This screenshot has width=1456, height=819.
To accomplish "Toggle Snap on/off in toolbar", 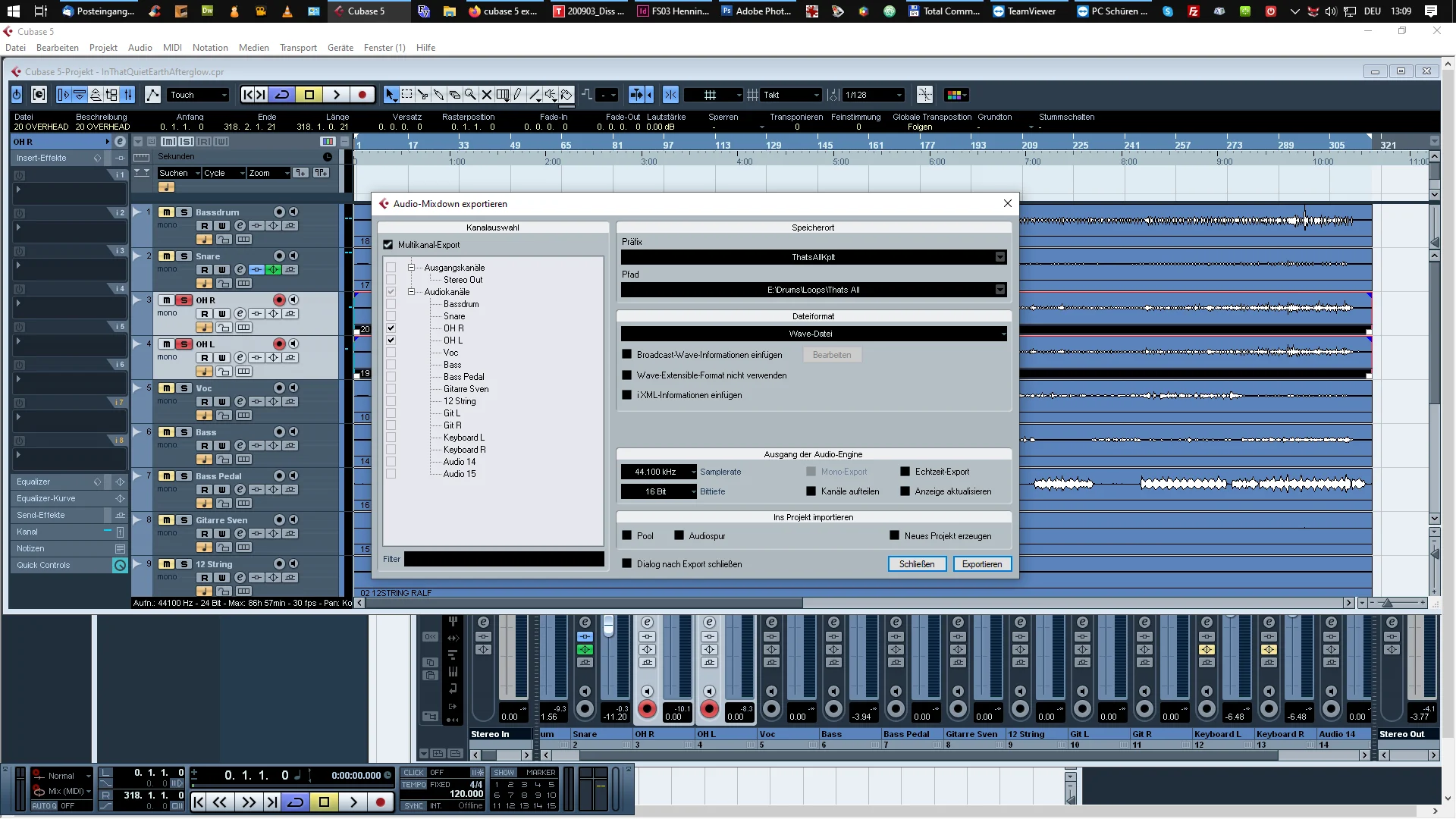I will click(x=670, y=95).
